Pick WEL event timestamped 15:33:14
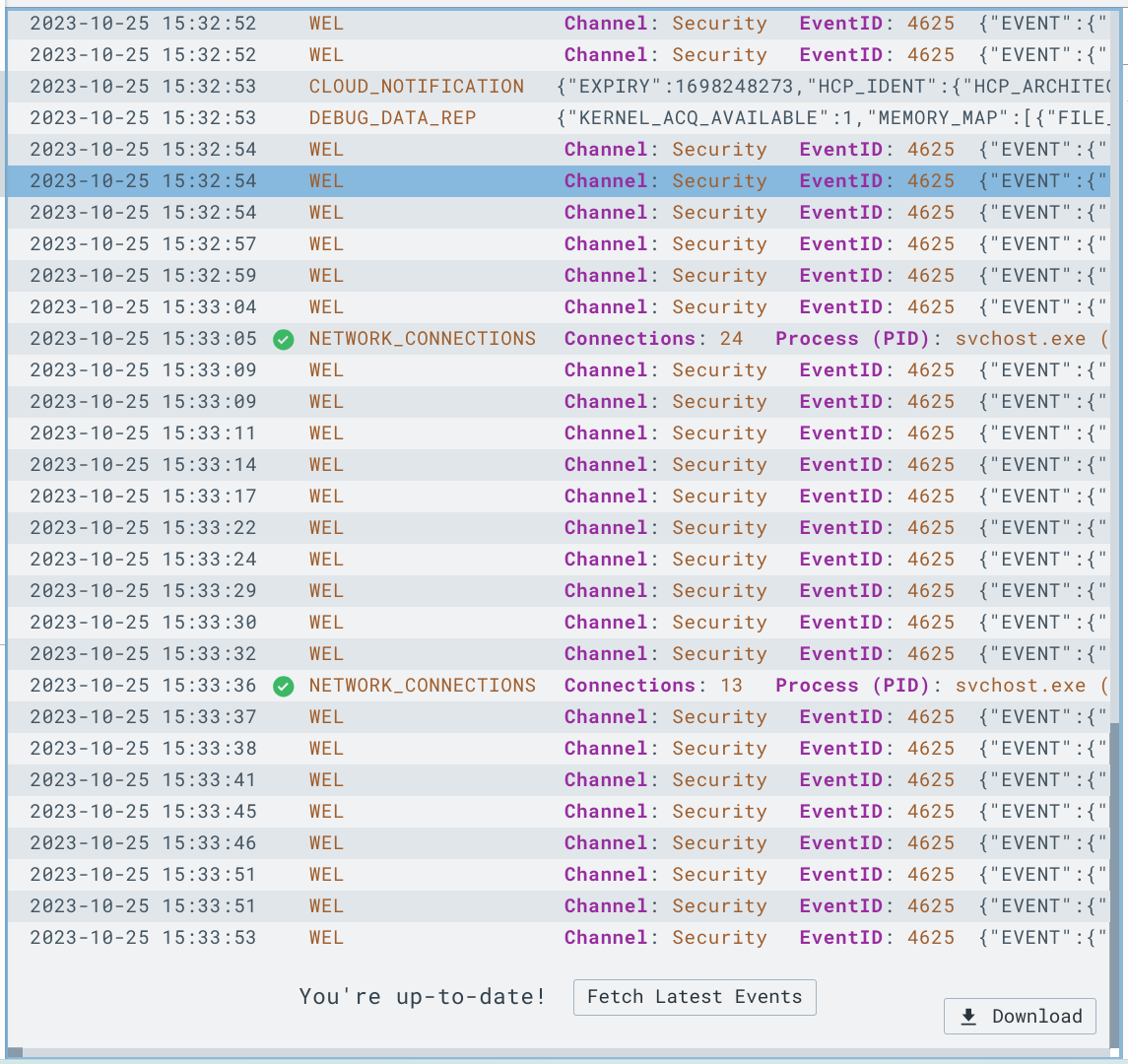This screenshot has width=1128, height=1064. pyautogui.click(x=559, y=465)
